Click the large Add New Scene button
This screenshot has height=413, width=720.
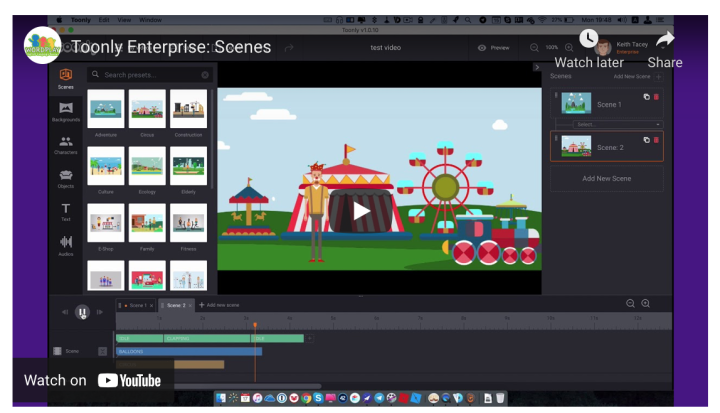606,178
